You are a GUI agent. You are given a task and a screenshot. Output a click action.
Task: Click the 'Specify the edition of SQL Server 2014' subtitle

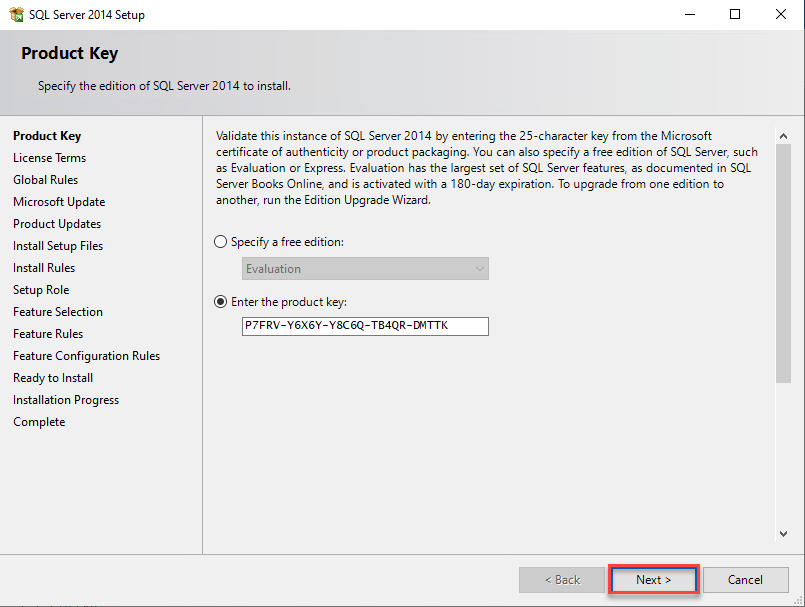point(164,86)
